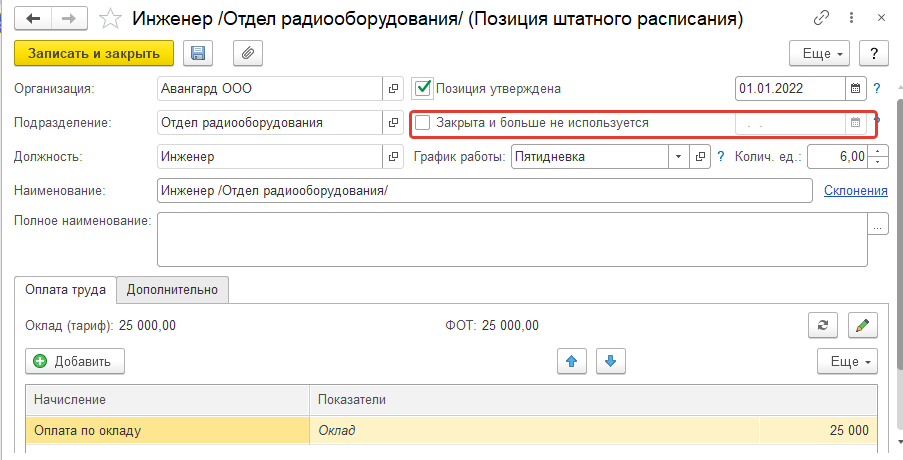
Task: Click the copy link chain icon
Action: (821, 19)
